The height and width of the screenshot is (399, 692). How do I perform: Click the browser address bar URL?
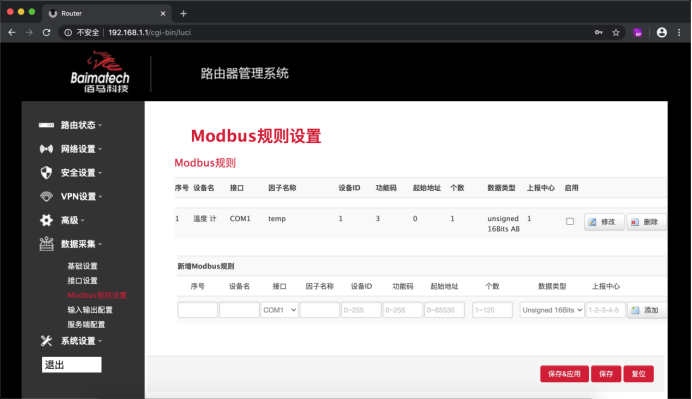point(149,33)
